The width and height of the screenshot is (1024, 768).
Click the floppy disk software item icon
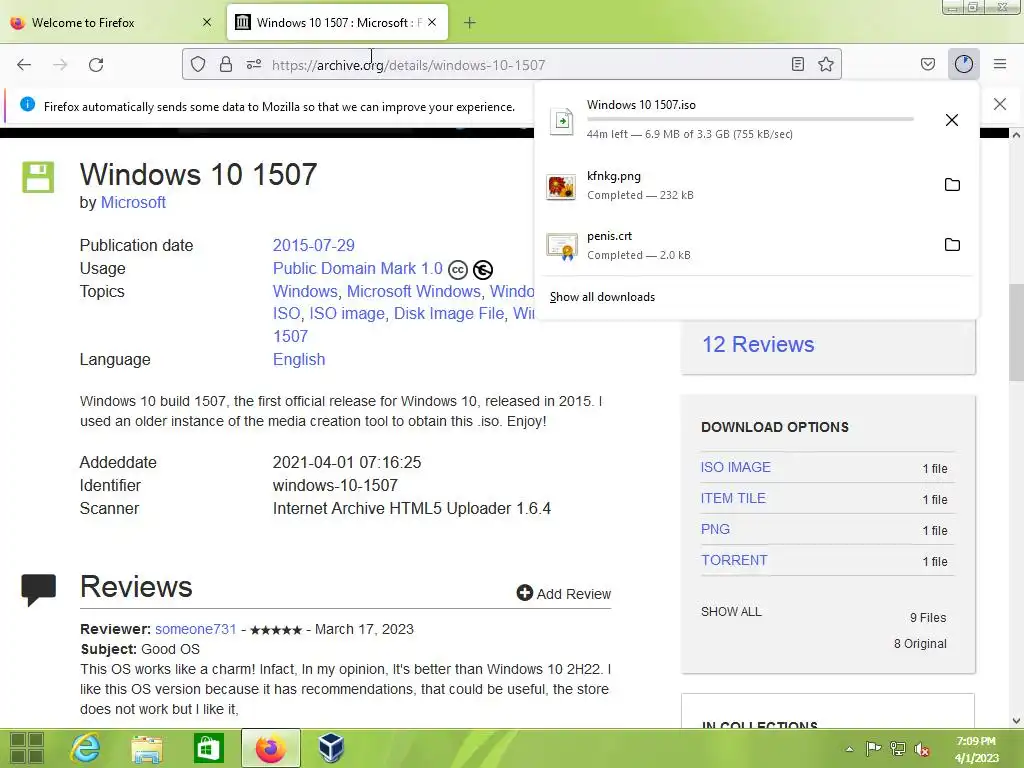pyautogui.click(x=39, y=177)
